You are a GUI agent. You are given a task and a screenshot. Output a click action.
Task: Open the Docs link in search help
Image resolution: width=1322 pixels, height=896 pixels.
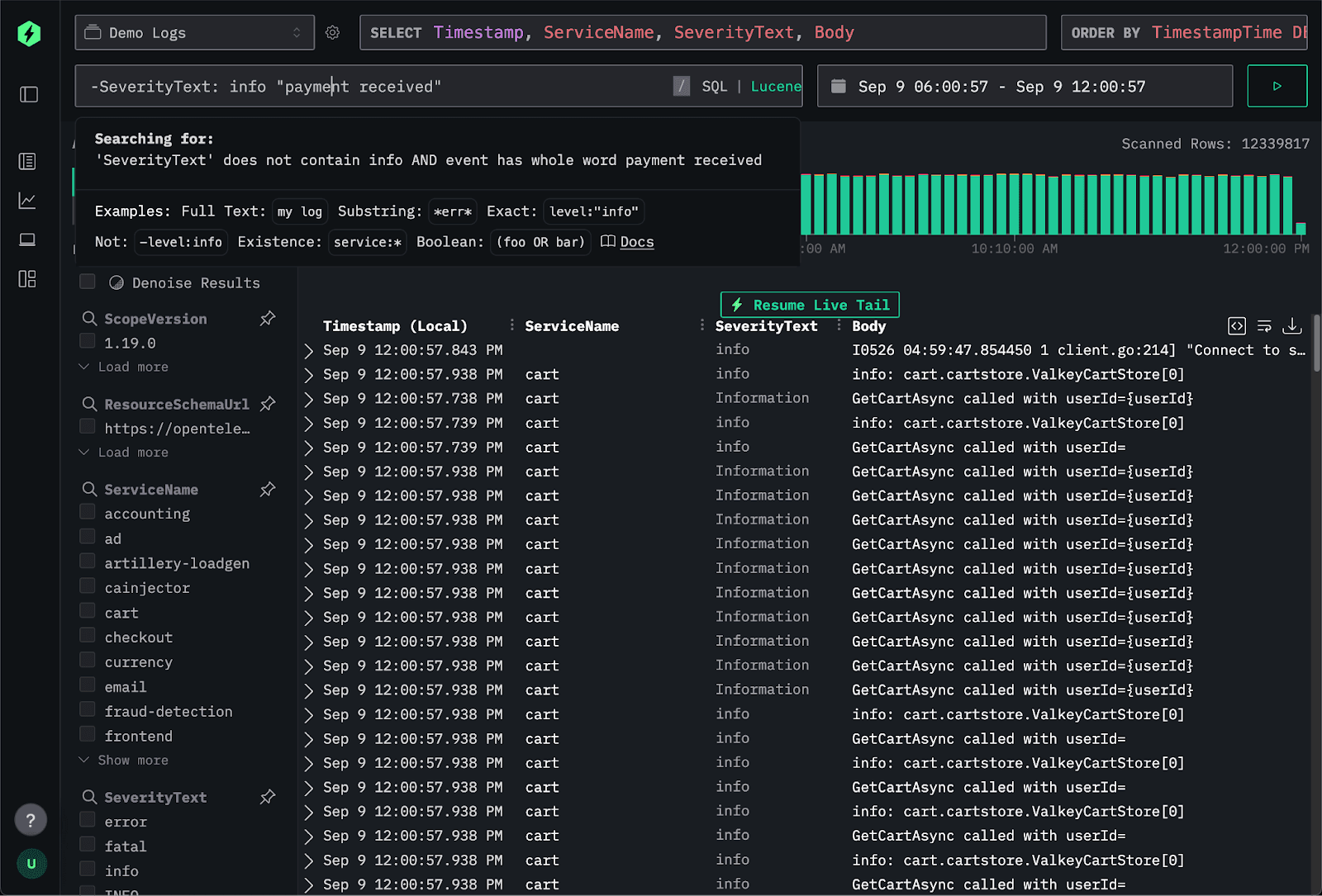point(635,242)
